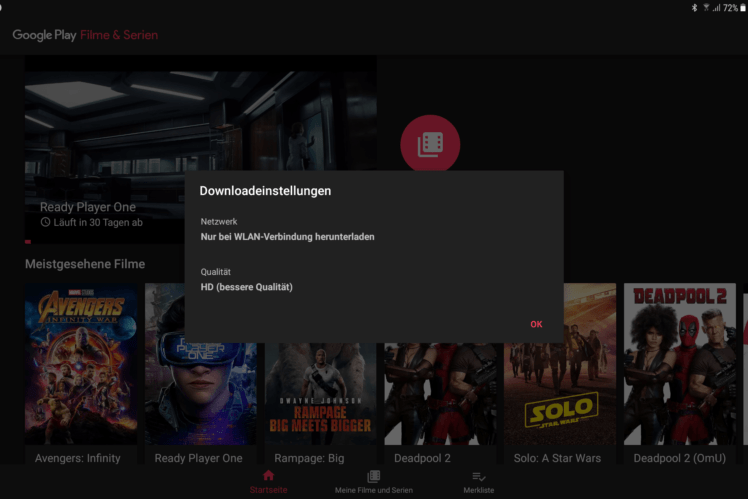Confirm the dialog with OK
Viewport: 748px width, 499px height.
(536, 324)
